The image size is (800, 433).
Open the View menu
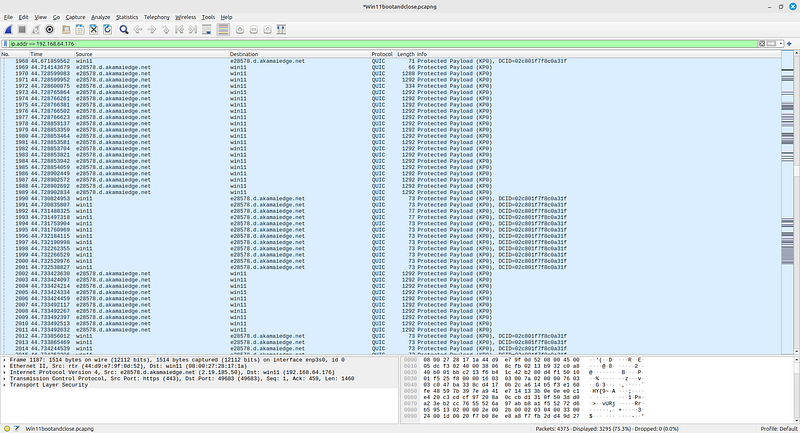click(x=40, y=17)
